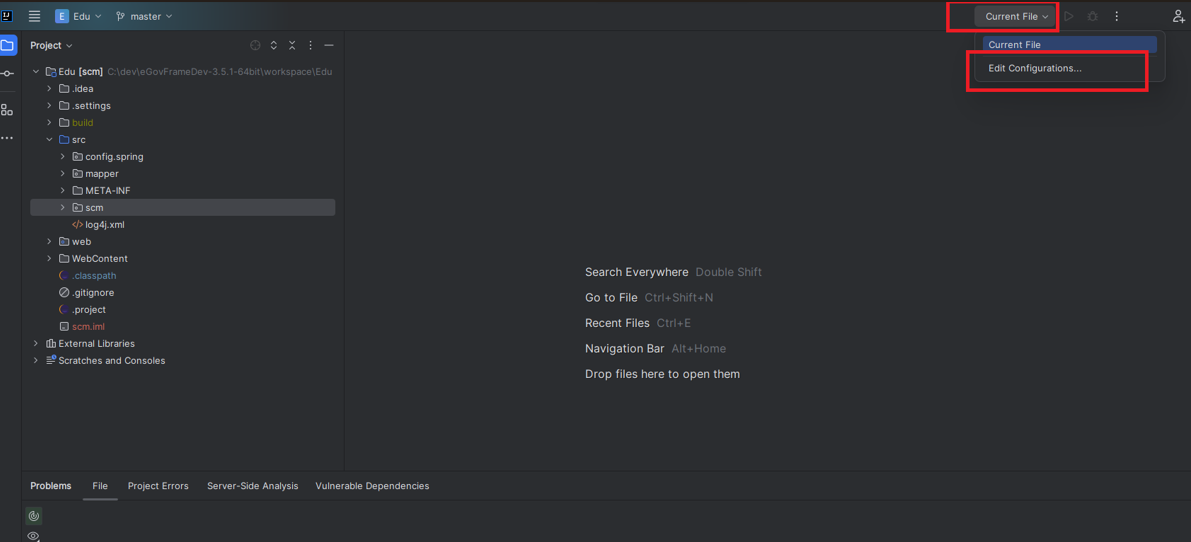Expand the META-INF folder
Screen dimensions: 1191x542
pos(63,191)
